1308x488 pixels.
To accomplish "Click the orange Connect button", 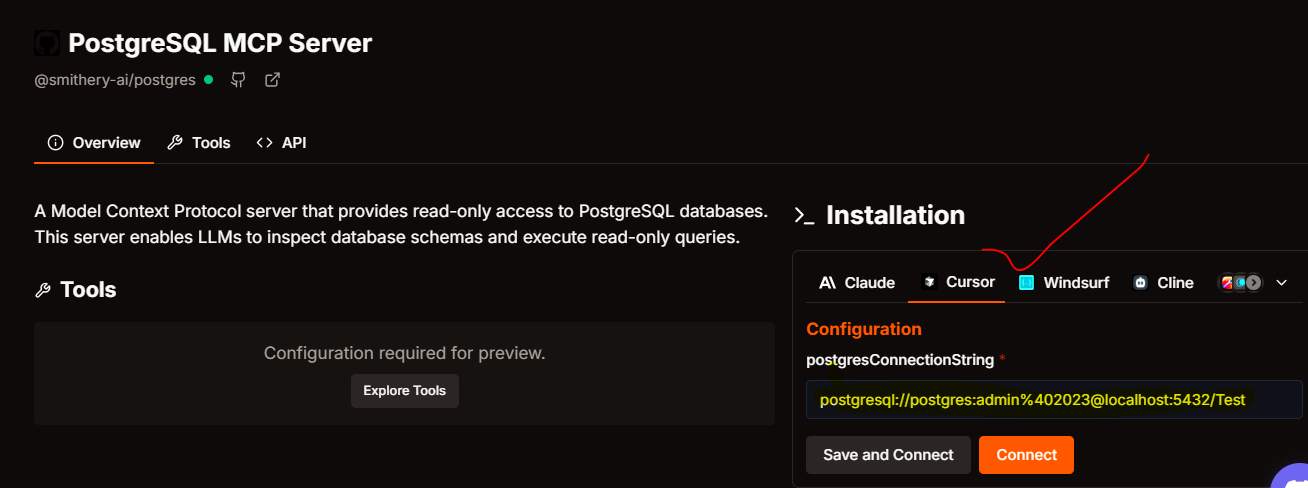I will coord(1026,455).
